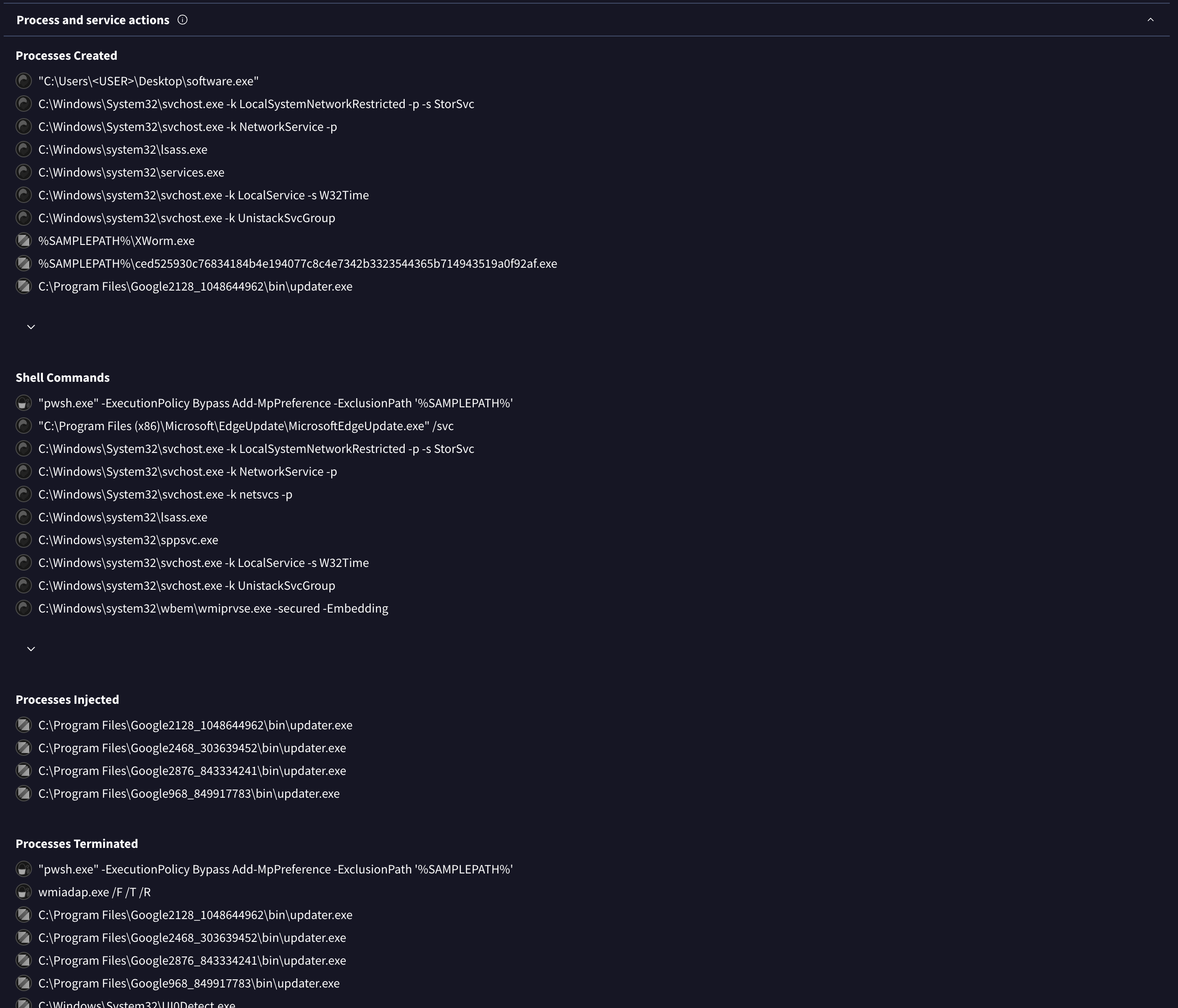
Task: Click the icon next to sppsvc.exe
Action: pos(23,540)
